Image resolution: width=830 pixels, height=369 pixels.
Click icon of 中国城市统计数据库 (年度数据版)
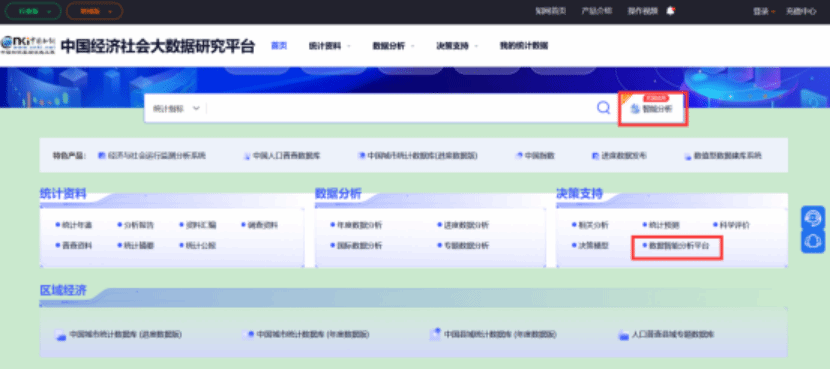(x=248, y=335)
